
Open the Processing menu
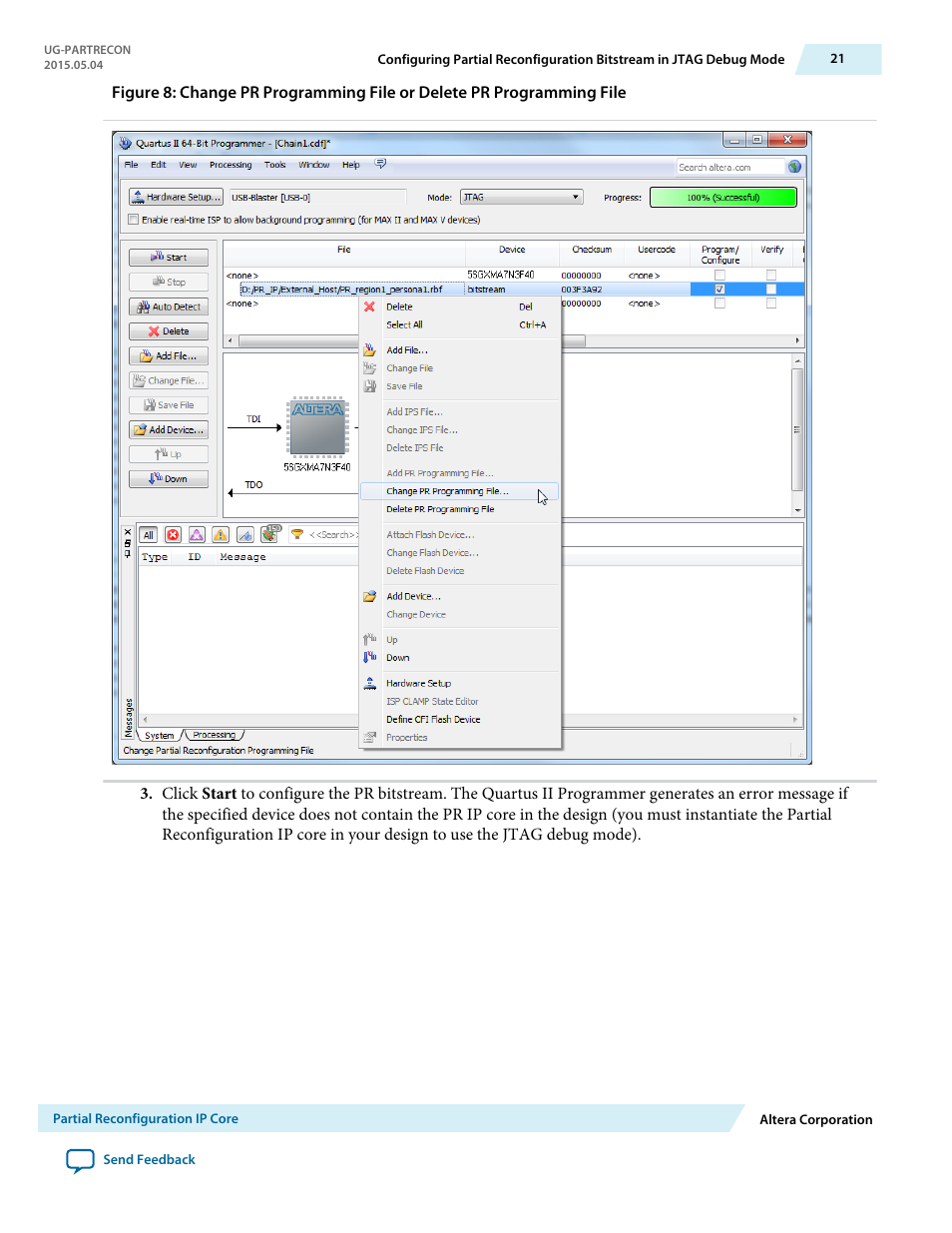[x=231, y=165]
